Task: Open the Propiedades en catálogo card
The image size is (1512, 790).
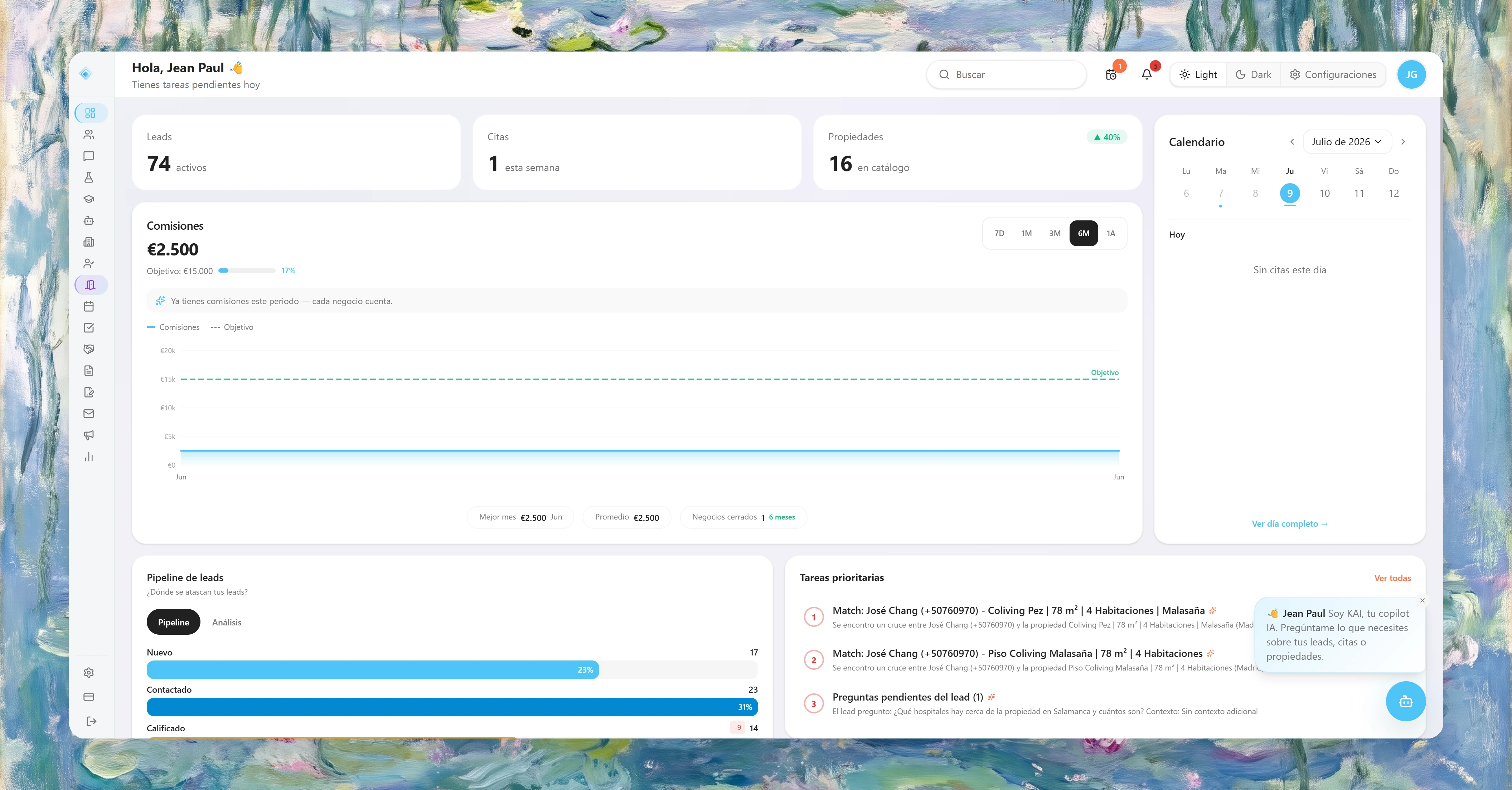Action: (x=977, y=152)
